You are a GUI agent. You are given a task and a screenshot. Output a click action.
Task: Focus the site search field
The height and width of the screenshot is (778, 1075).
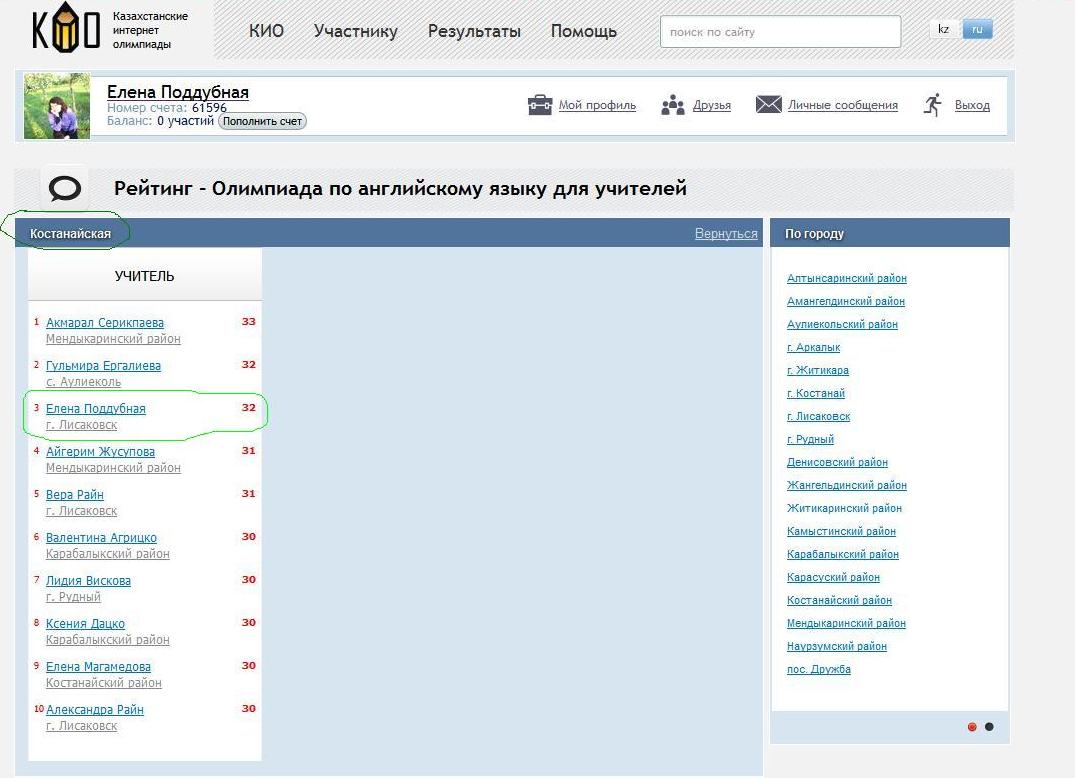(779, 32)
